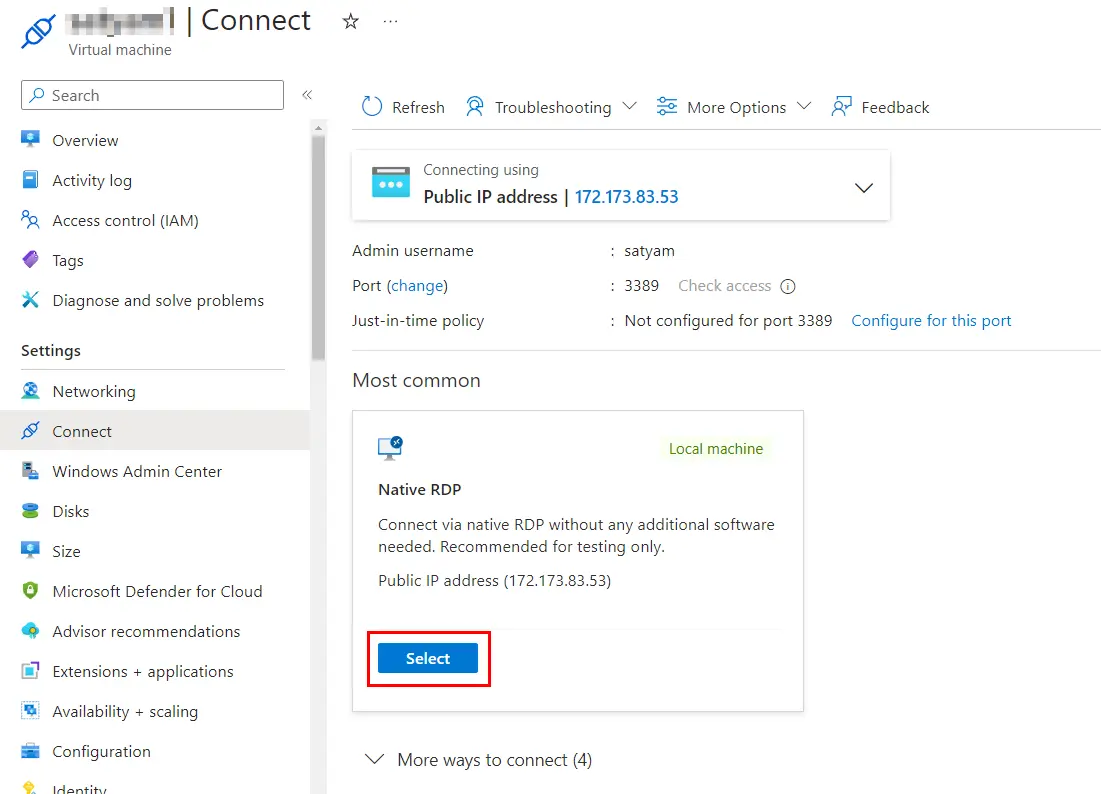Favorite this page with the star icon

[x=350, y=22]
